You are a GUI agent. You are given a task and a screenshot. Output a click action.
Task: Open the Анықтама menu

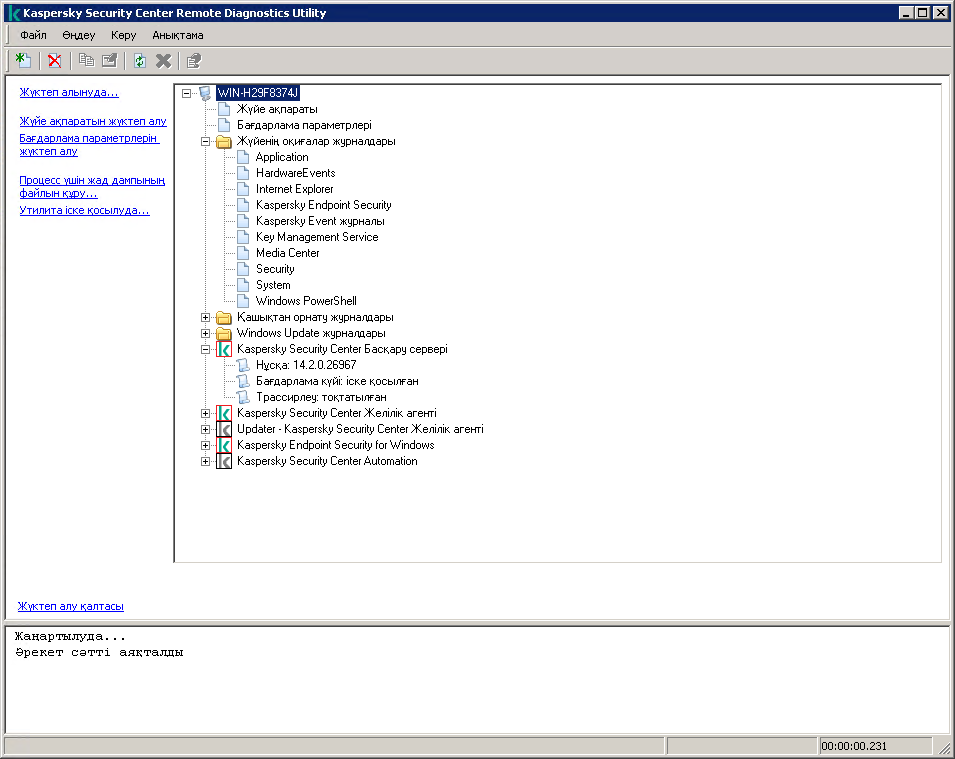(x=177, y=35)
